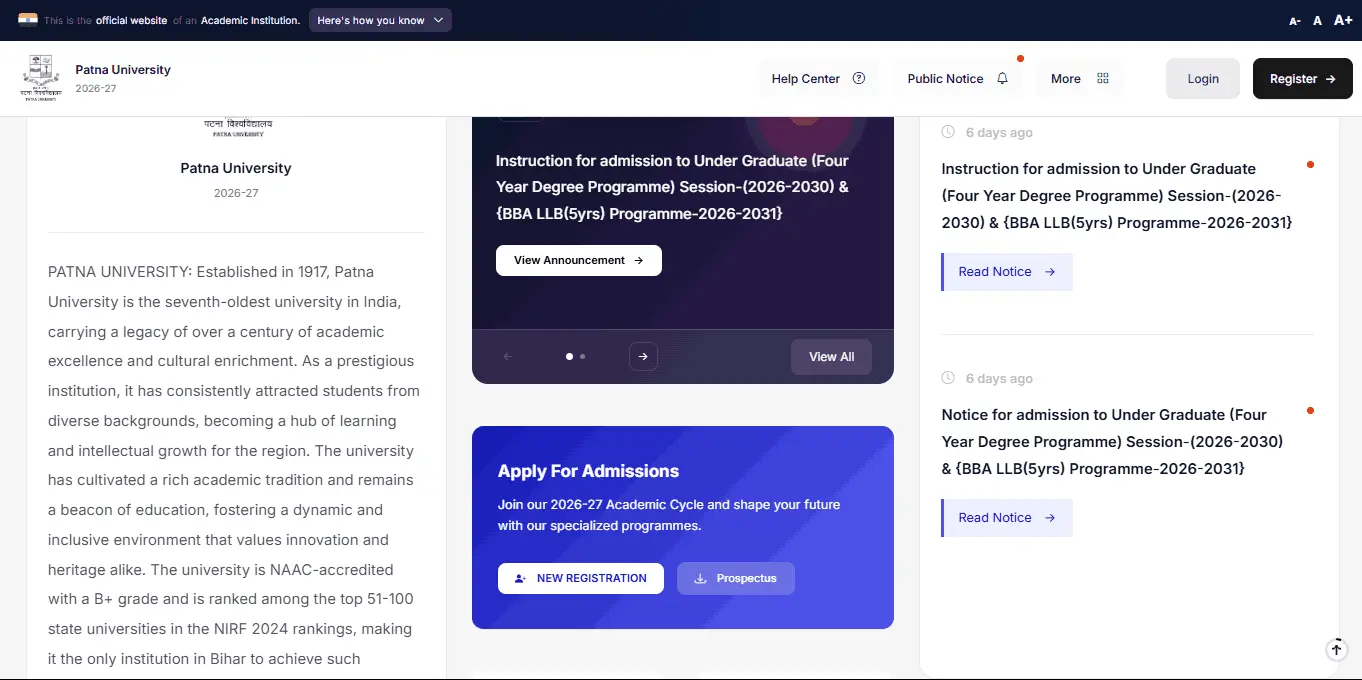Image resolution: width=1362 pixels, height=680 pixels.
Task: Click the scroll-to-top arrow icon
Action: coord(1337,649)
